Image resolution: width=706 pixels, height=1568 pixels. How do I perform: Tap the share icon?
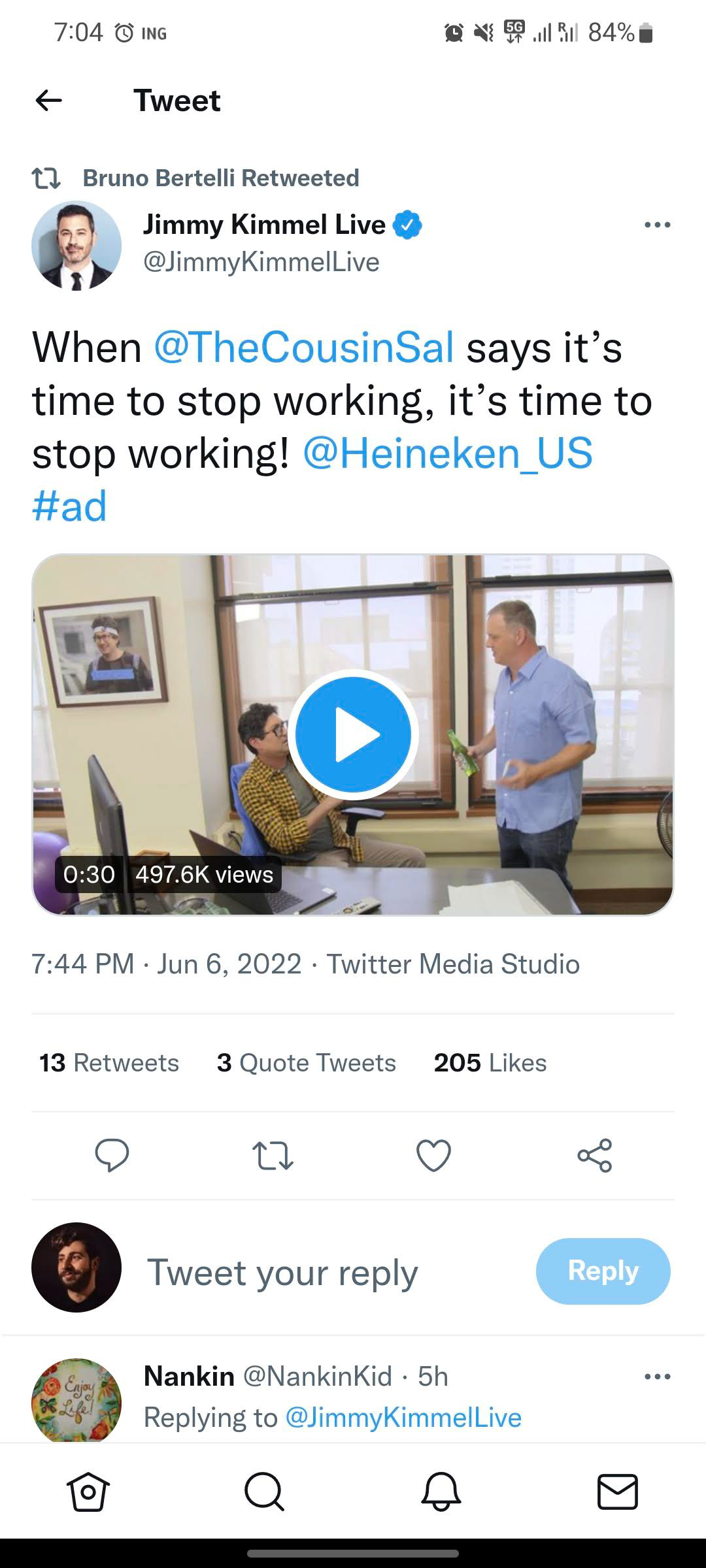point(594,1155)
